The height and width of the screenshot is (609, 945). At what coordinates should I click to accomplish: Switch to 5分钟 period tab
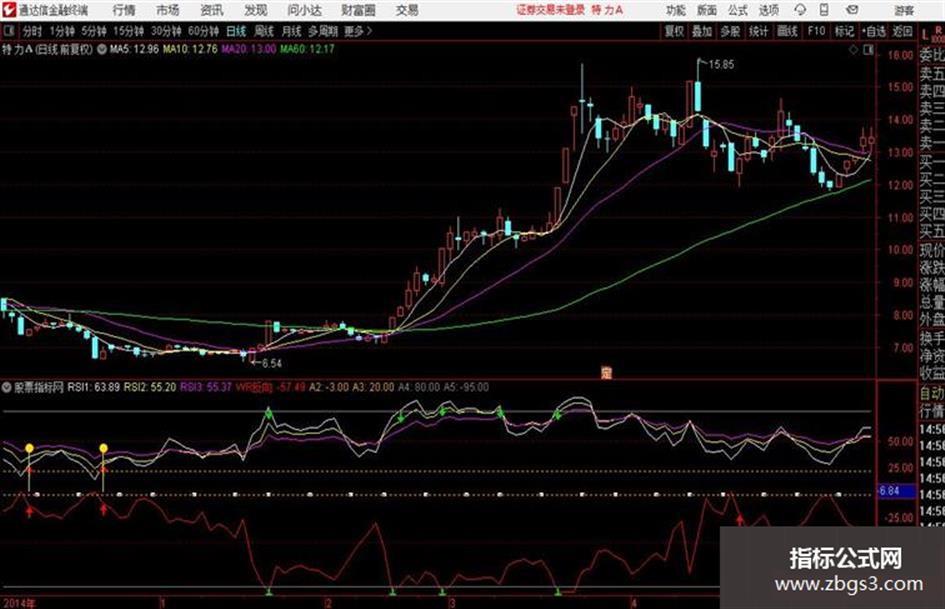(x=94, y=31)
